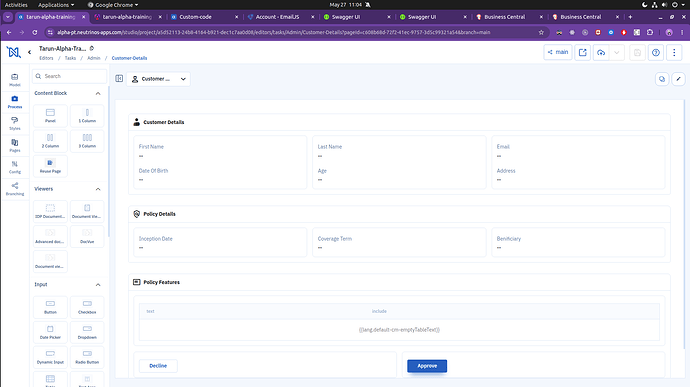Image resolution: width=690 pixels, height=387 pixels.
Task: Expand the deploy options dropdown arrow
Action: point(617,52)
